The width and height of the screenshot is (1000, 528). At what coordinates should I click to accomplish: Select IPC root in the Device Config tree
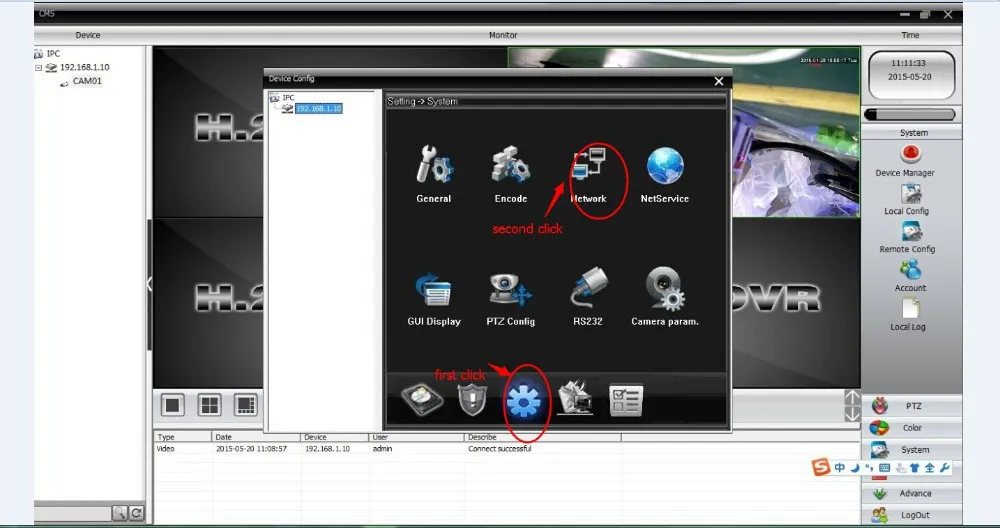pyautogui.click(x=288, y=98)
